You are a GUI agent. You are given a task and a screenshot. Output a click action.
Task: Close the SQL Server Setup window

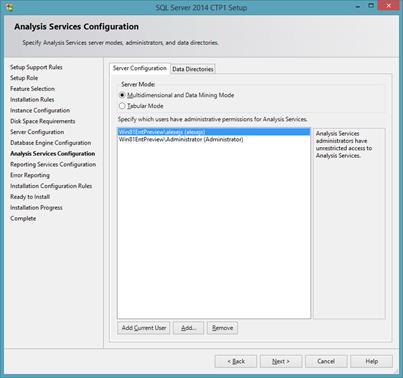click(389, 6)
